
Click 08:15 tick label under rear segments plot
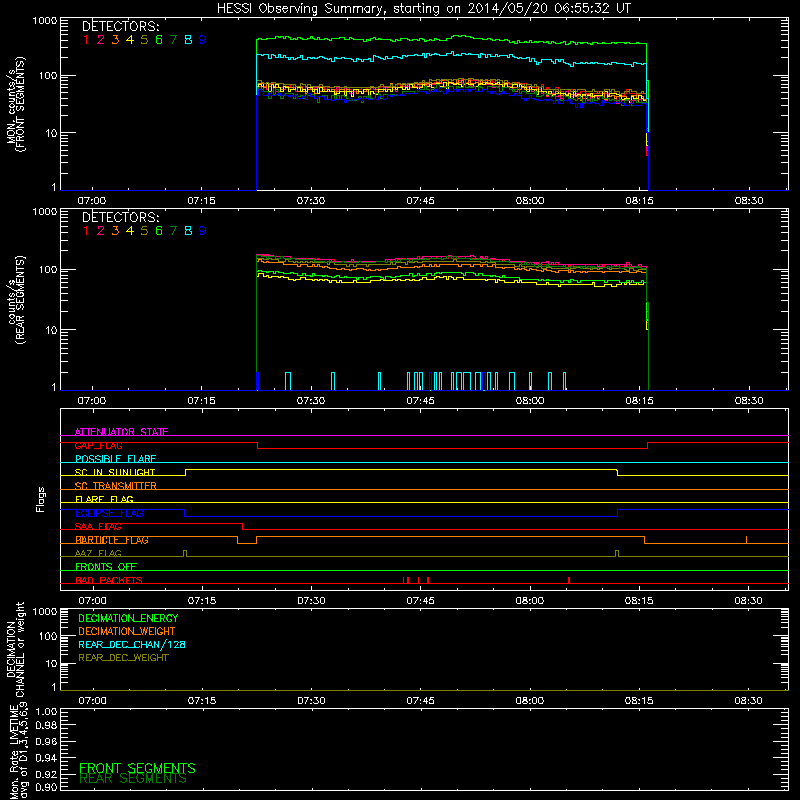click(x=639, y=401)
